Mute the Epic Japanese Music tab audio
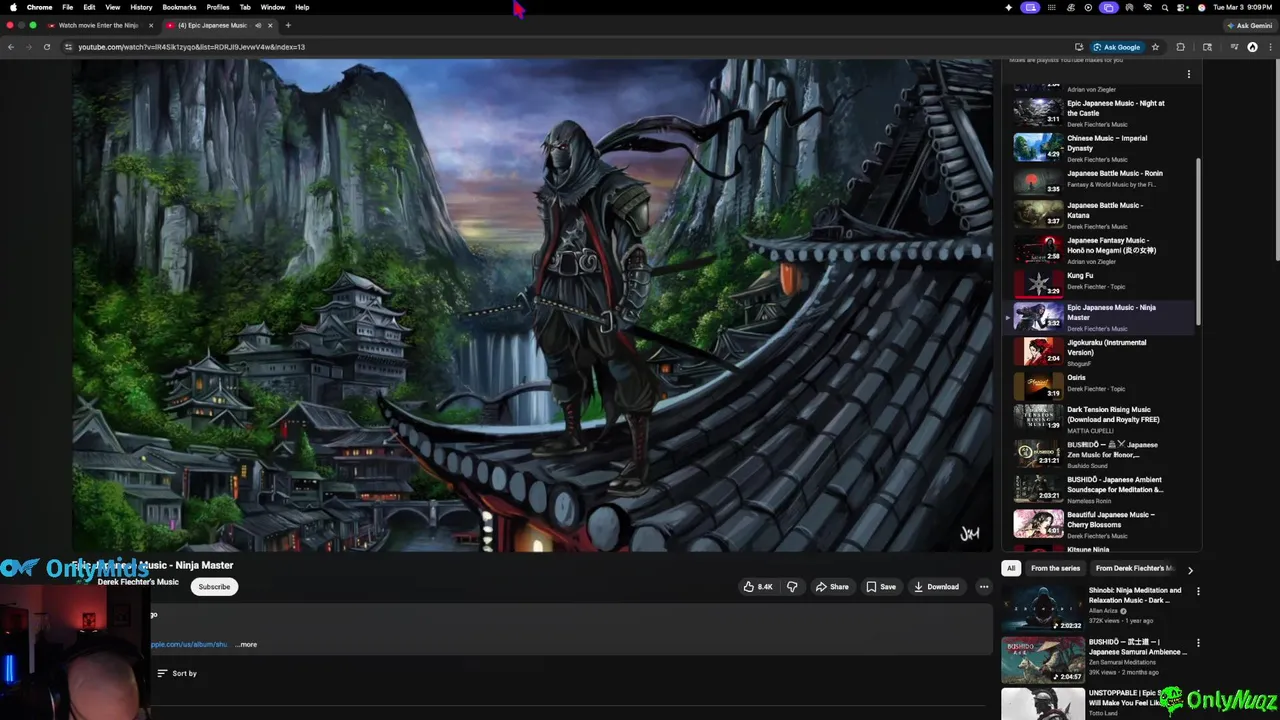The image size is (1280, 720). (258, 25)
